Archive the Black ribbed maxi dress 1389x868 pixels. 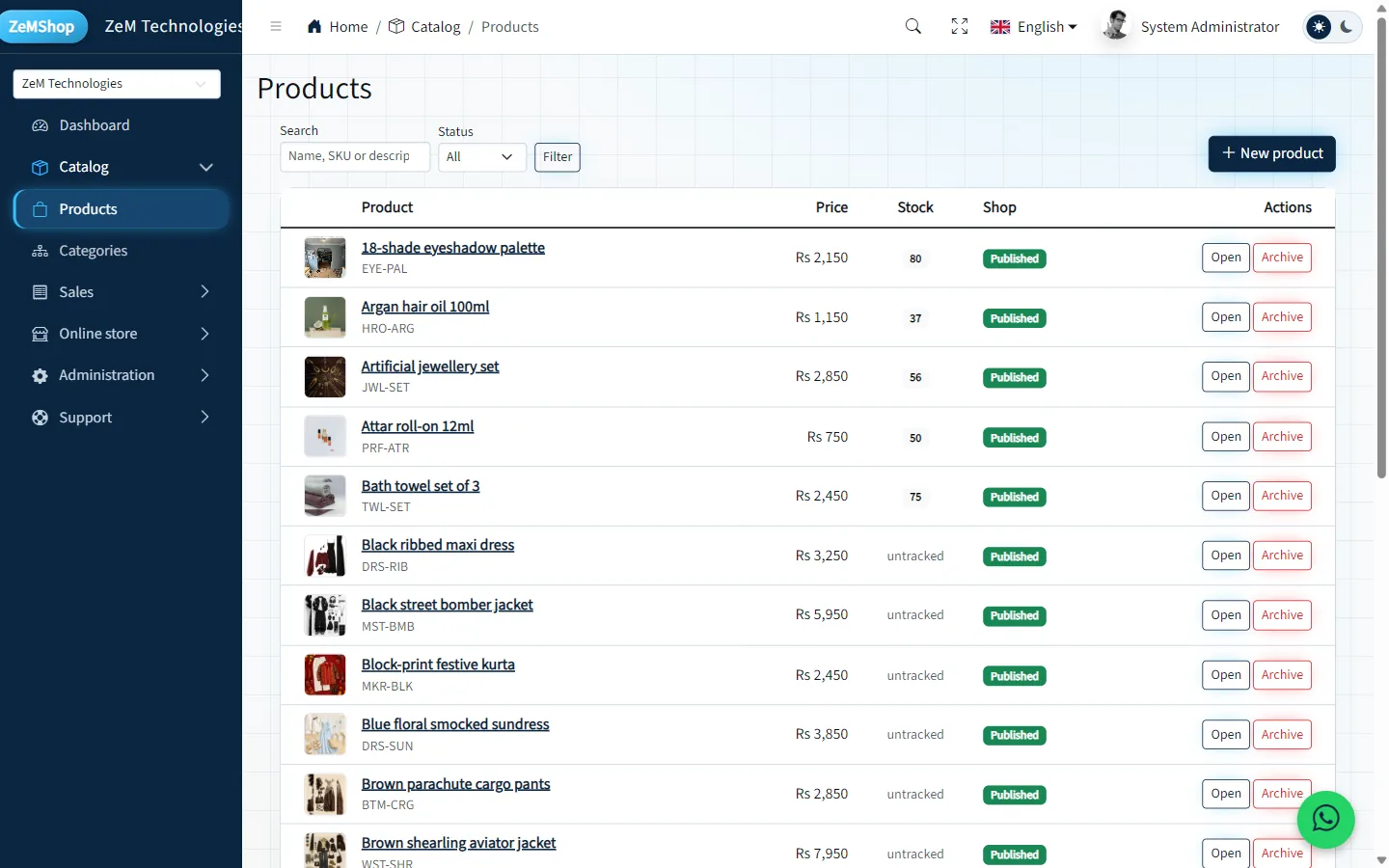tap(1282, 556)
